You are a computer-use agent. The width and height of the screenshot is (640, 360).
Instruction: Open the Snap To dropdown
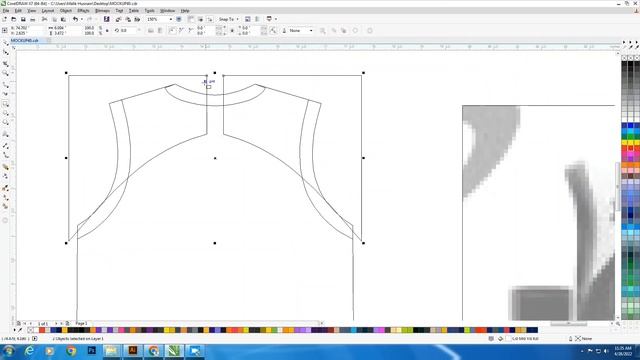tap(229, 19)
